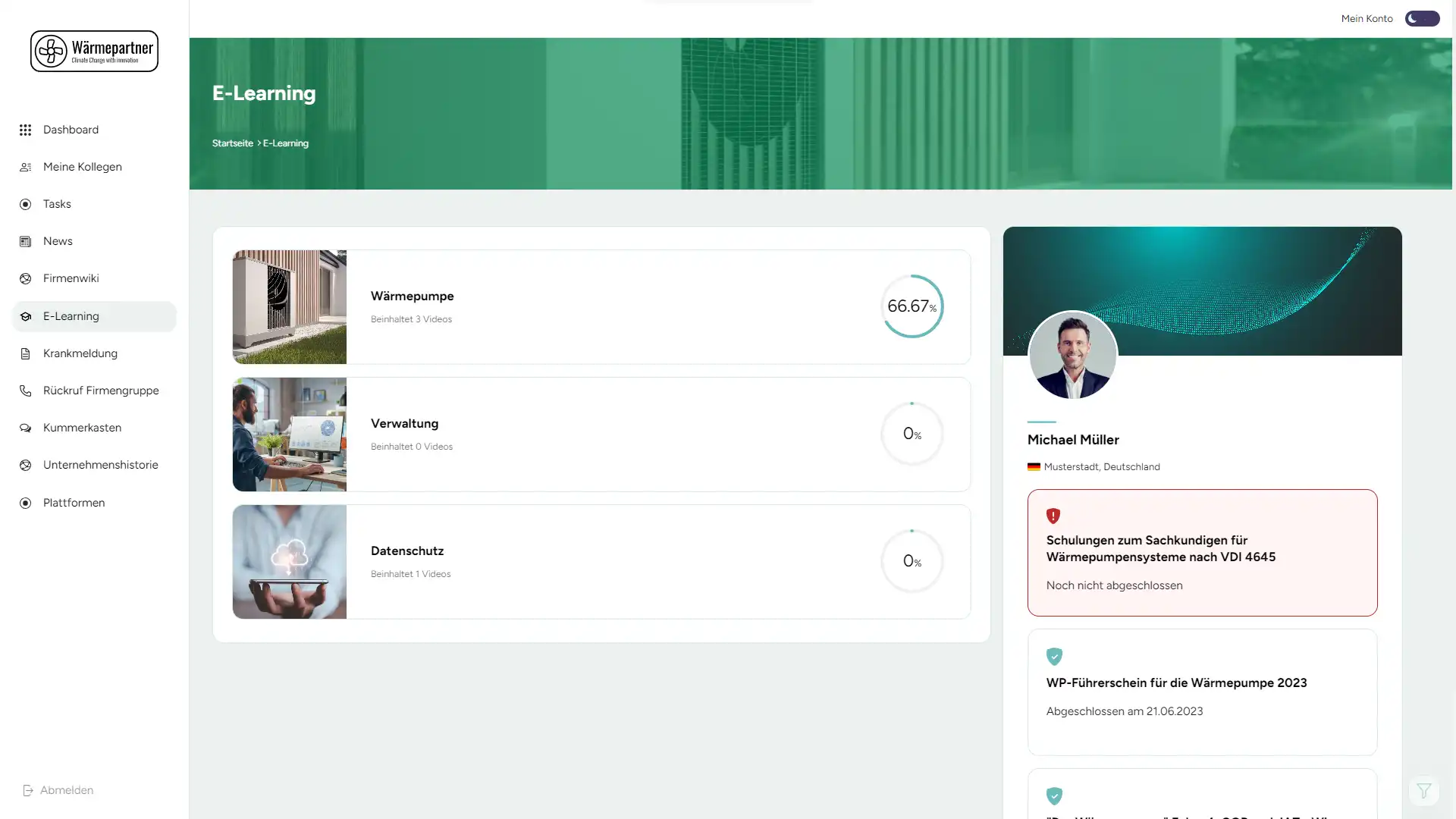
Task: Click Wärmepumpe 66.67% progress circle
Action: click(x=912, y=306)
